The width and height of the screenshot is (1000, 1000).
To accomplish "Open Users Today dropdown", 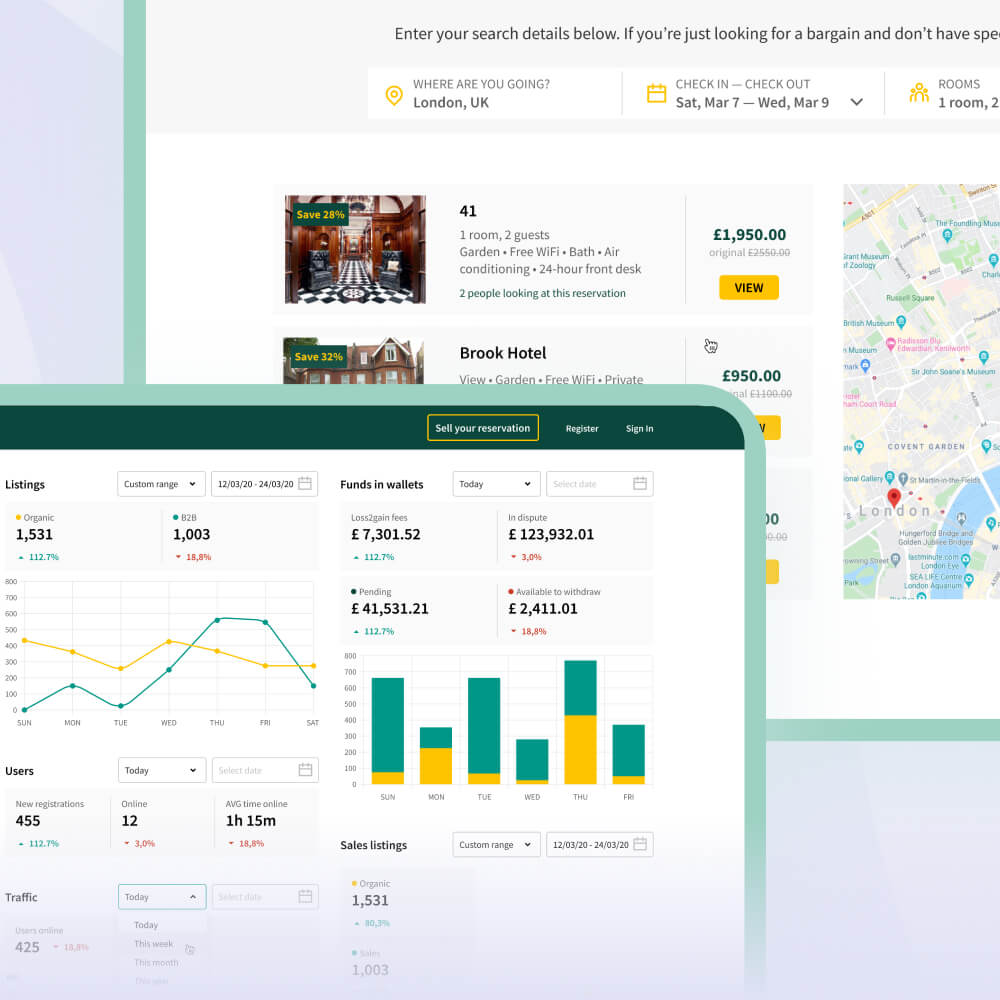I will click(162, 770).
